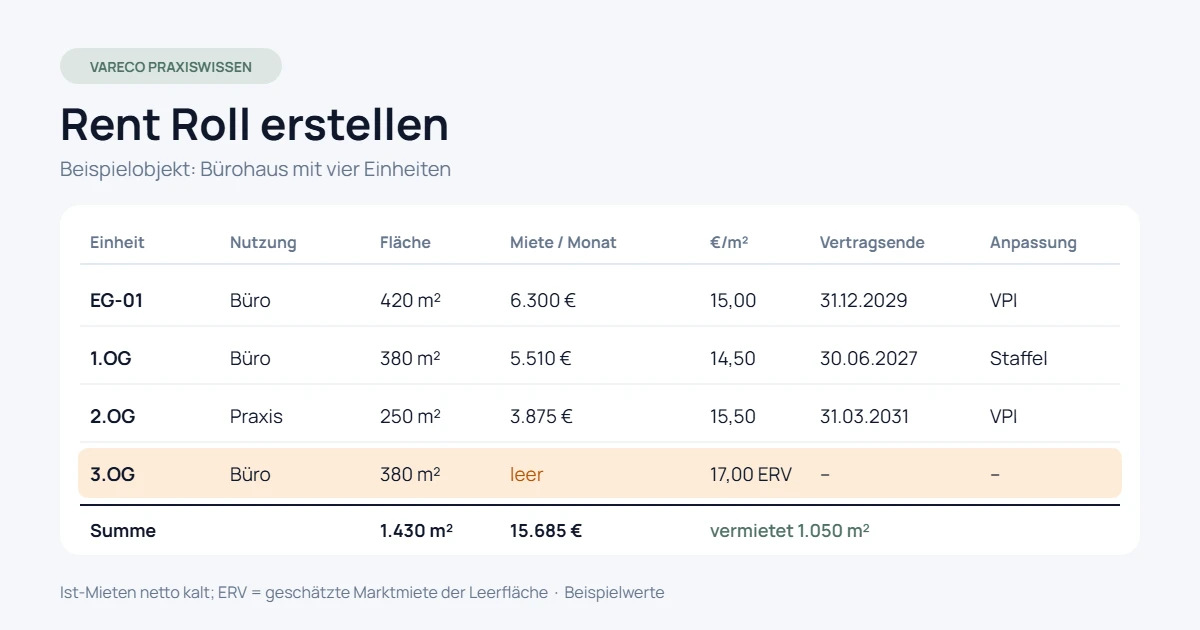Select unit cell "2.OG"
The height and width of the screenshot is (630, 1200).
click(x=112, y=416)
